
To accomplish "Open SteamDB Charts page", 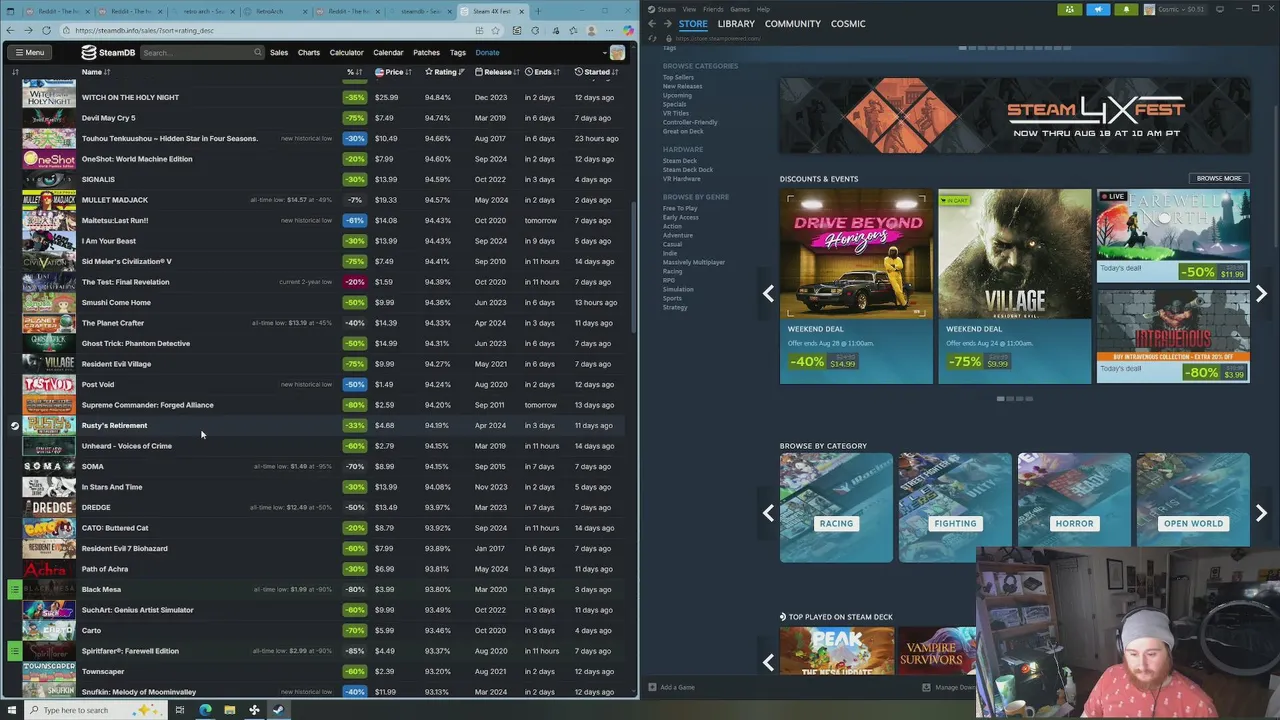I will click(309, 52).
